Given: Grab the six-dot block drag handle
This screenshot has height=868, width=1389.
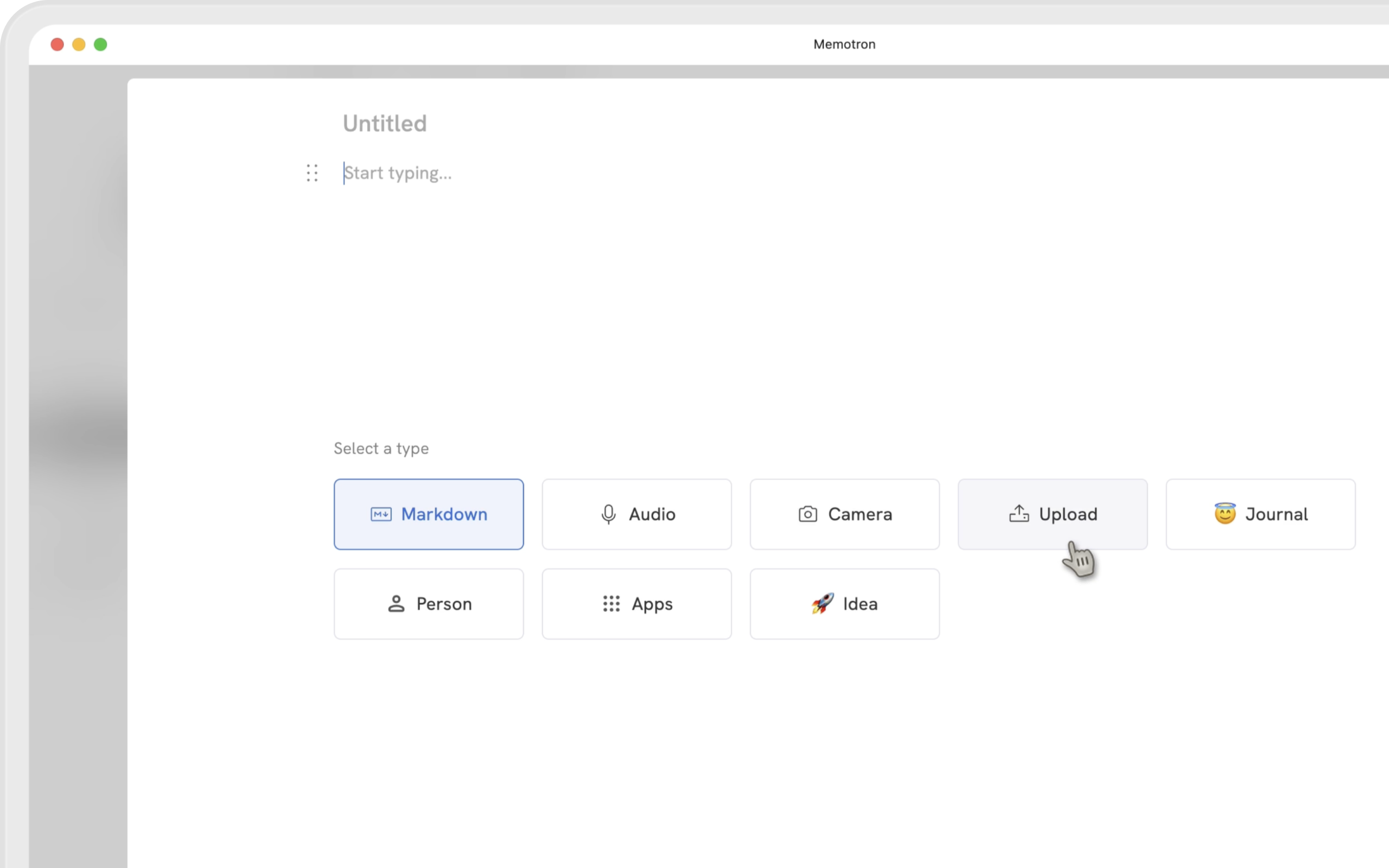Looking at the screenshot, I should point(312,173).
